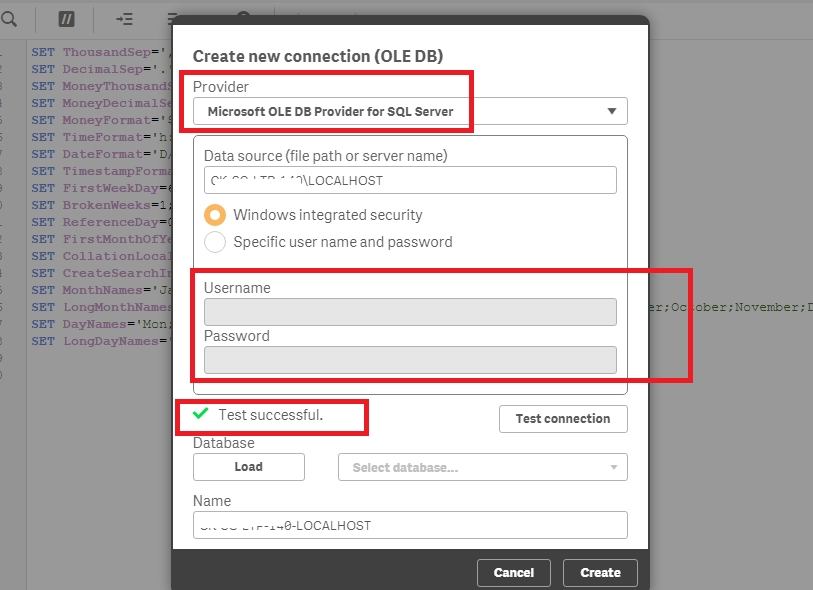Cancel the new connection dialog
Screen dimensions: 813x590
point(513,573)
